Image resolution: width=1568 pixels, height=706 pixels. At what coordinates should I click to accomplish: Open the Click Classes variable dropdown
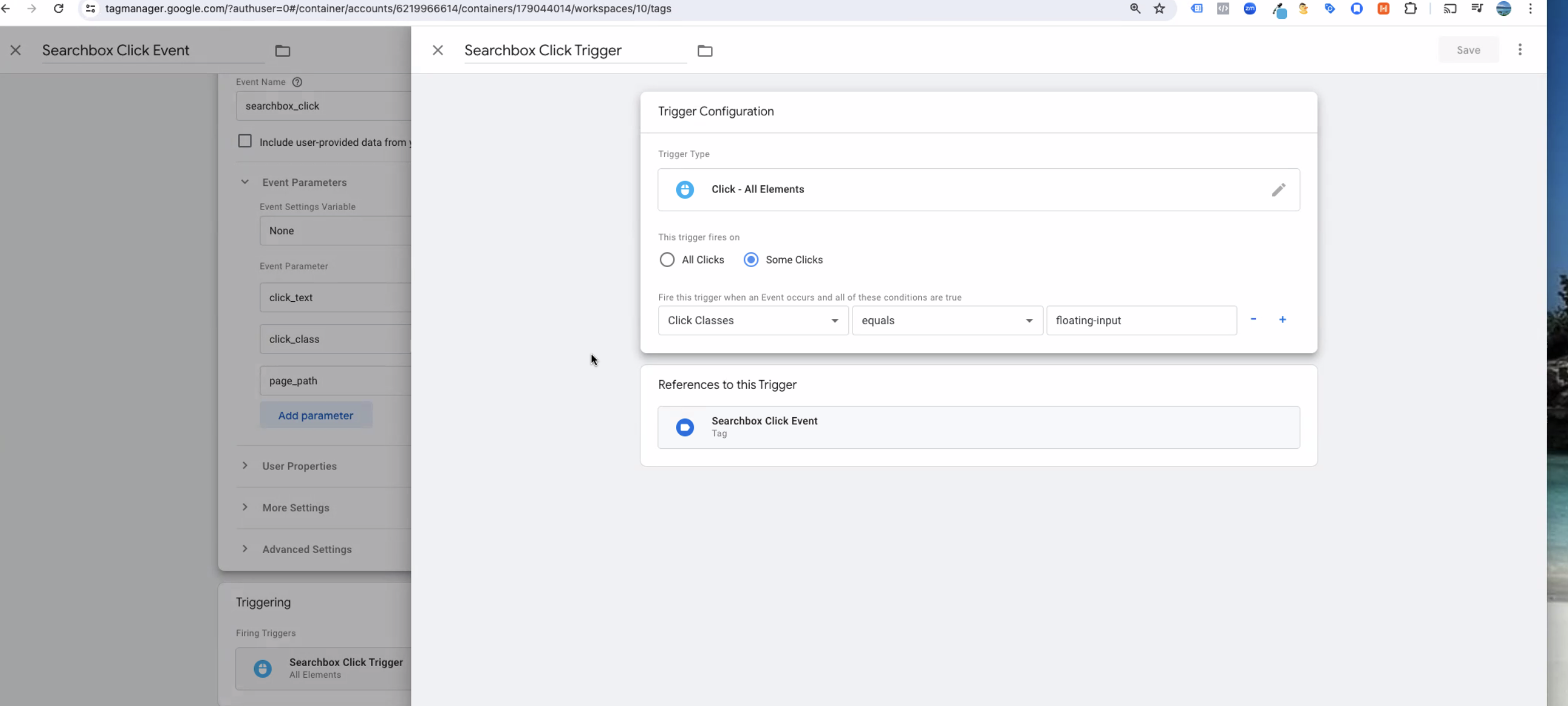(753, 321)
